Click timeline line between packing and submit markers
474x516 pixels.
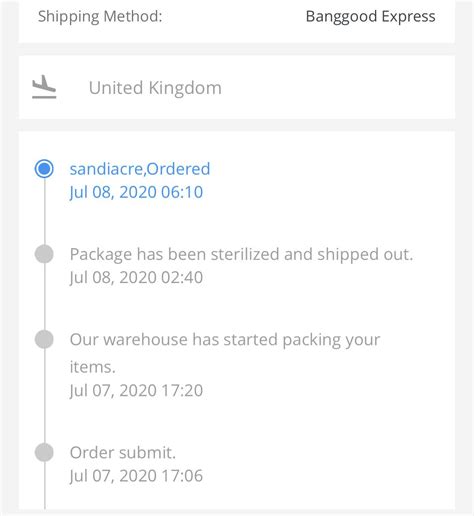pyautogui.click(x=44, y=396)
